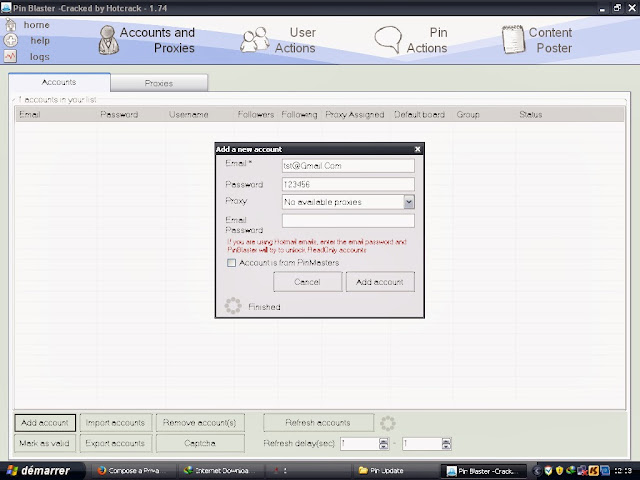Screen dimensions: 640x480
Task: Go to the home link
Action: point(36,25)
